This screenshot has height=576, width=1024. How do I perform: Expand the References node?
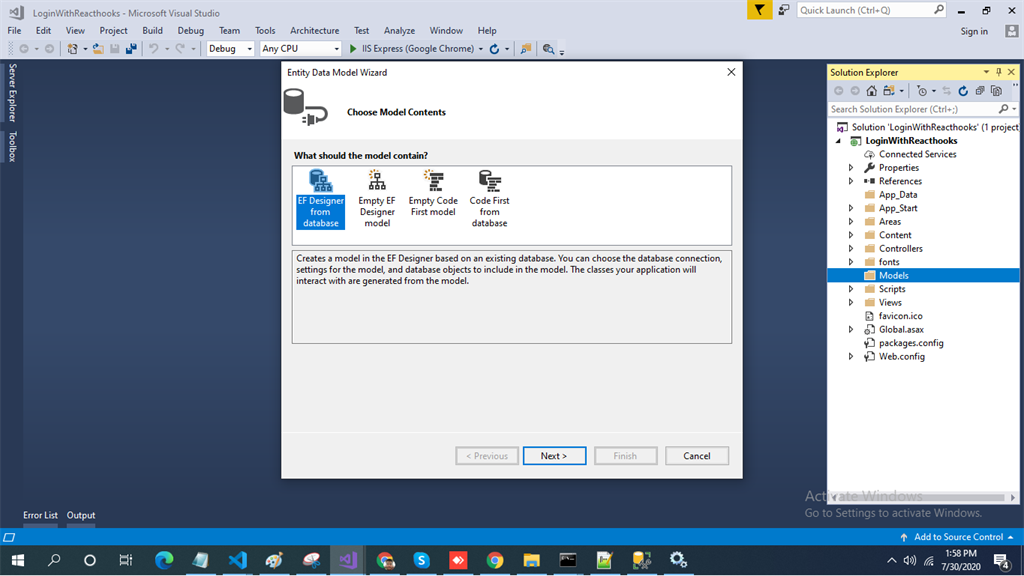(x=851, y=181)
